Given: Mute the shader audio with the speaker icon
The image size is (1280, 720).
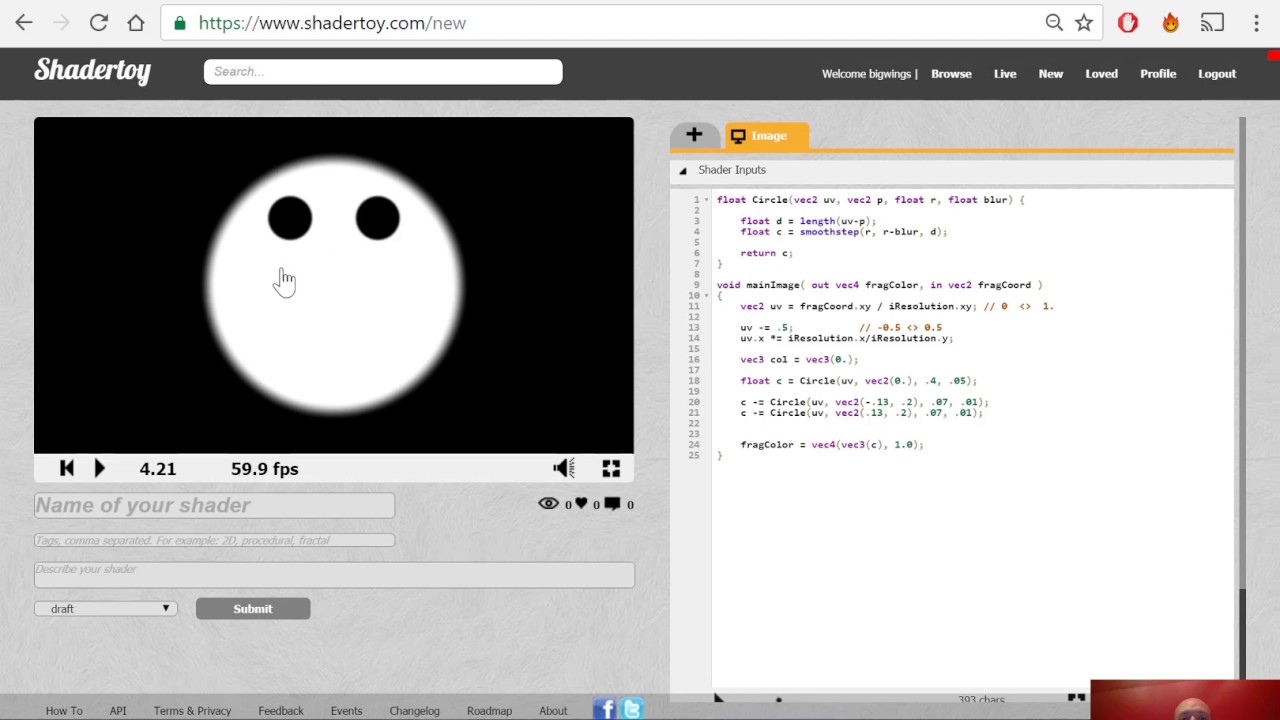Looking at the screenshot, I should [x=564, y=468].
